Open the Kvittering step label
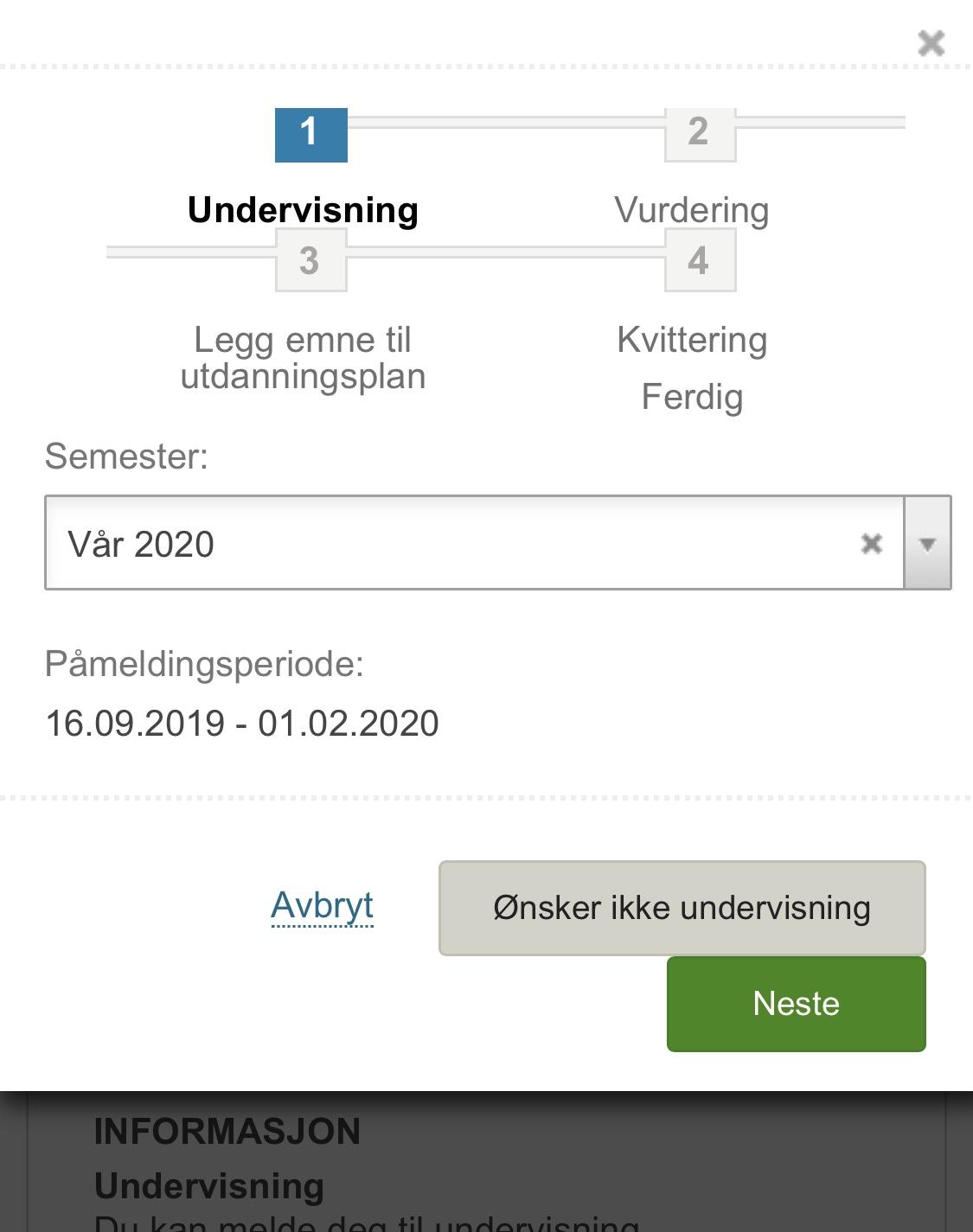Screen dimensions: 973x1232 (x=692, y=340)
